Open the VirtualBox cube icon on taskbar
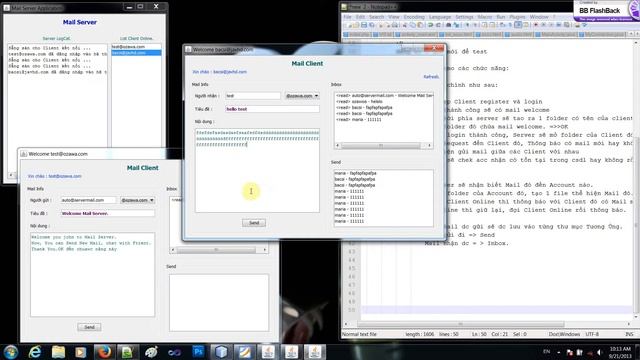 221,352
